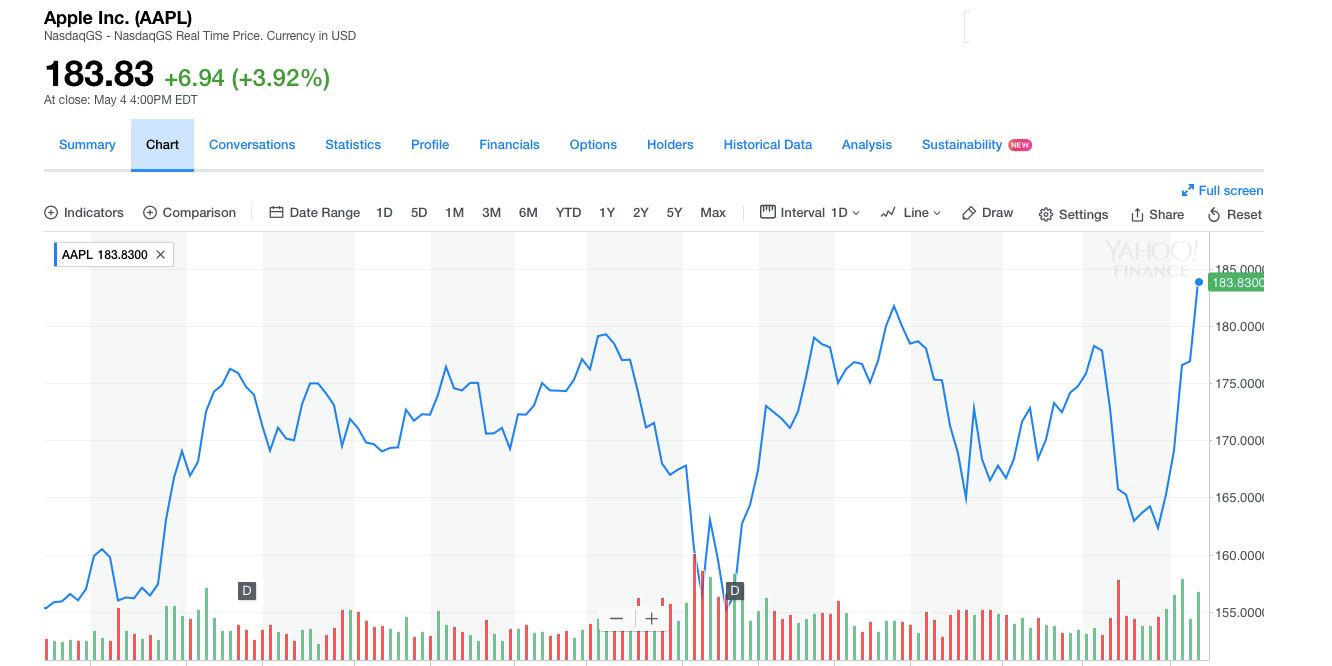The image size is (1332, 666).
Task: Reset the chart view
Action: 1214,214
